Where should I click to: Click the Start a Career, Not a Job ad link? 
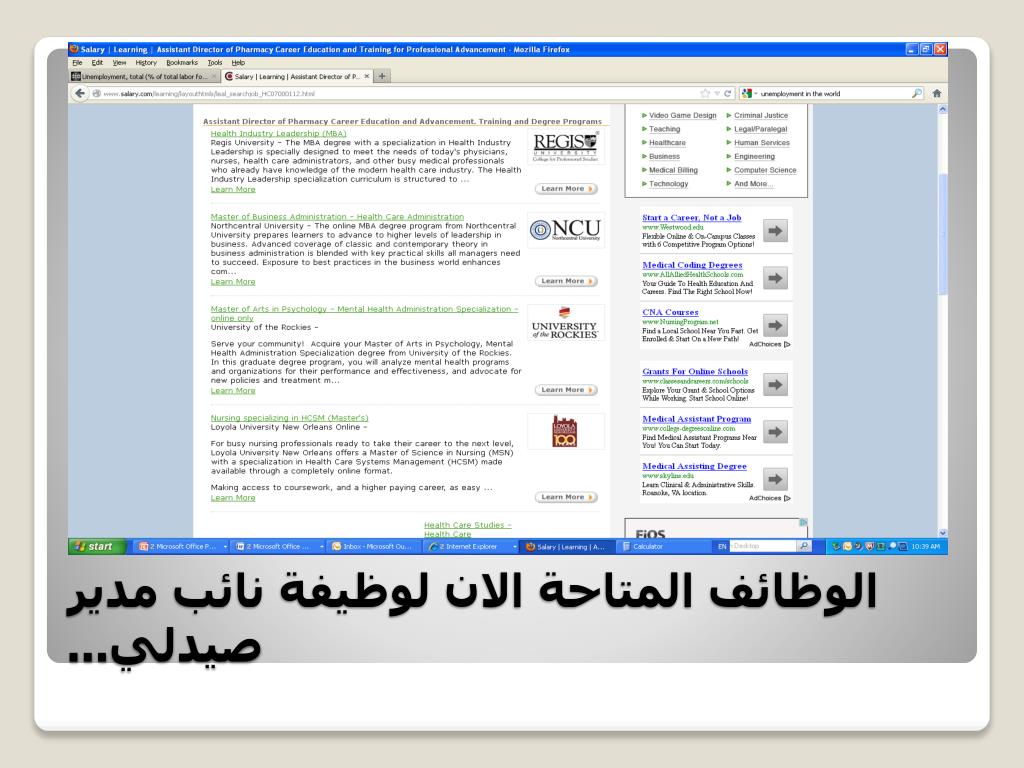(x=691, y=217)
